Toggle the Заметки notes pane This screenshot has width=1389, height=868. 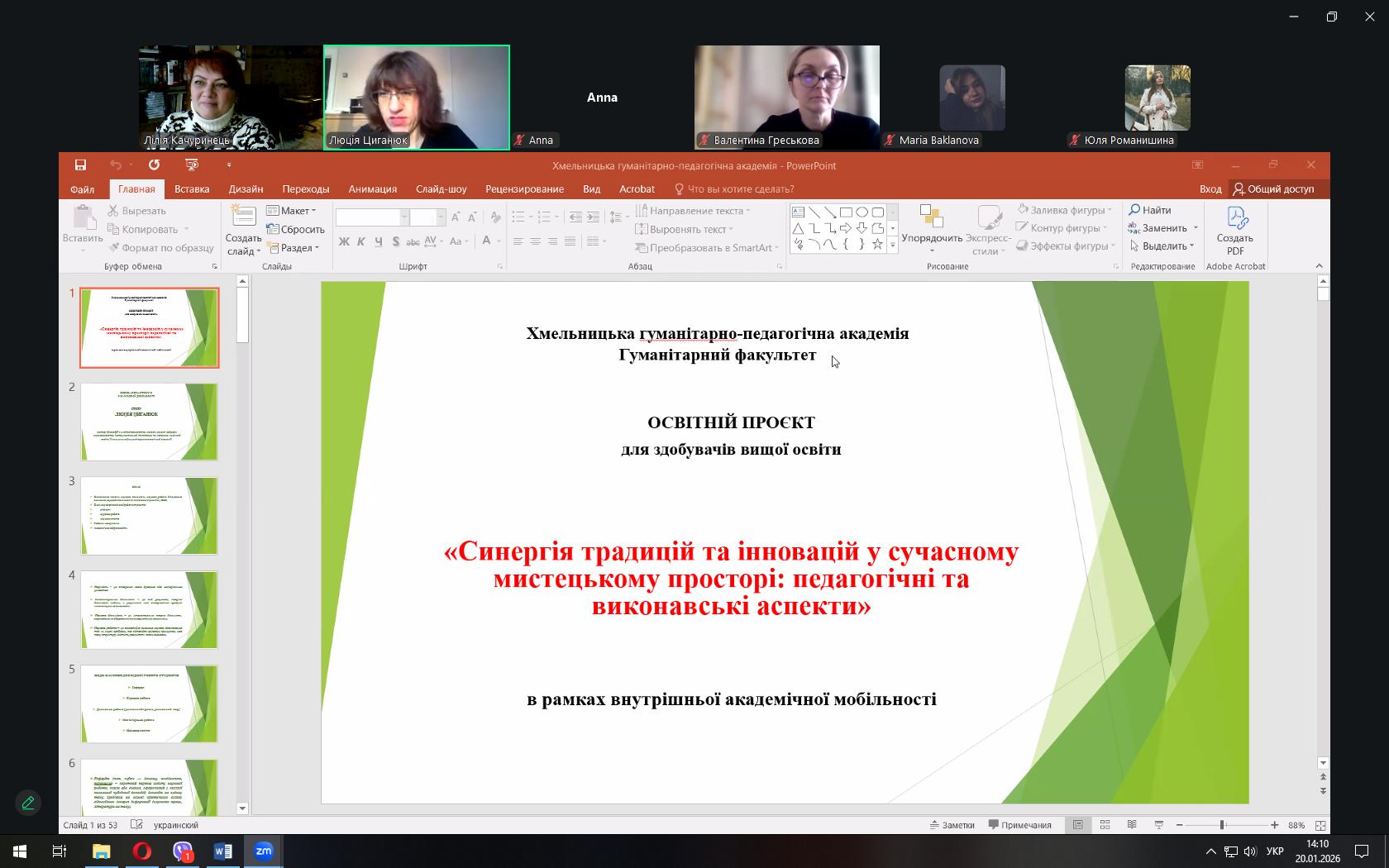click(x=952, y=825)
